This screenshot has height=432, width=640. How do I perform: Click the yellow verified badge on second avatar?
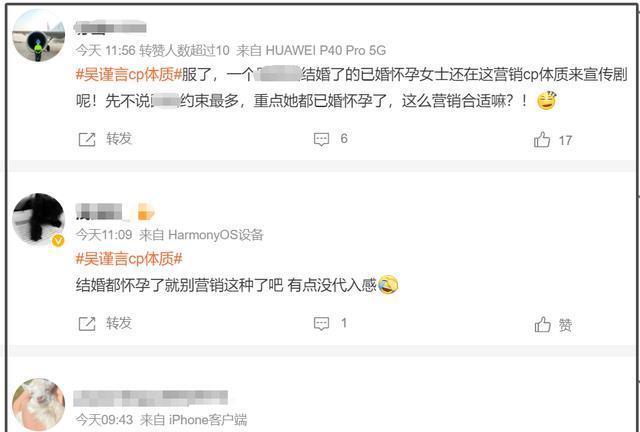58,241
